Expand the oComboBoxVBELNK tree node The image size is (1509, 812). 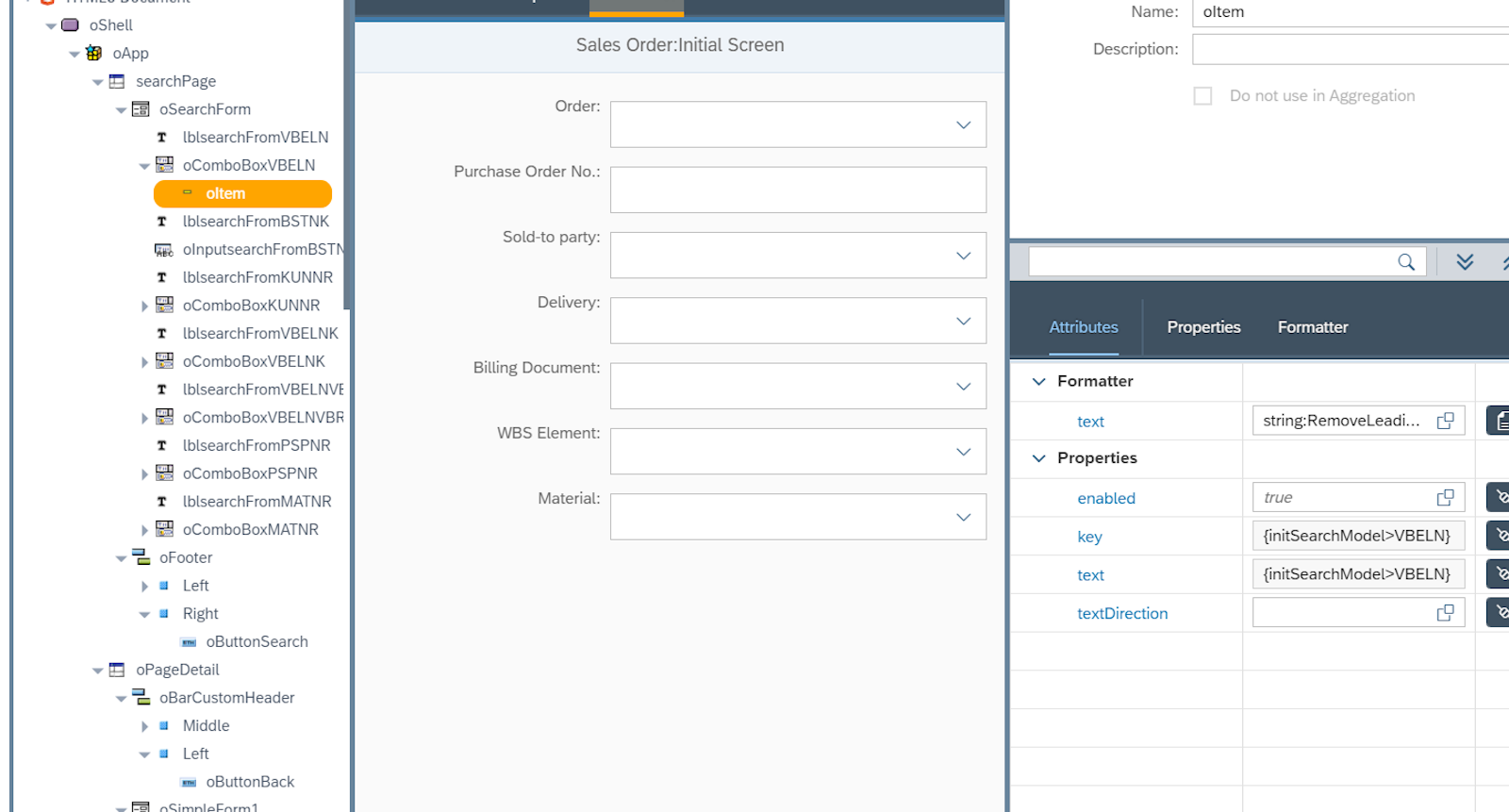click(x=144, y=362)
